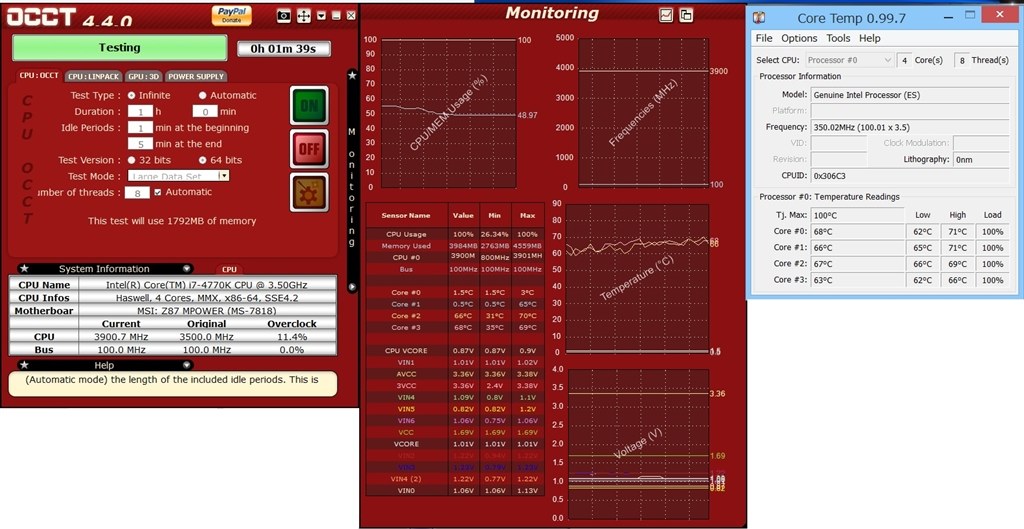Toggle Automatic threads checkbox

coord(157,192)
